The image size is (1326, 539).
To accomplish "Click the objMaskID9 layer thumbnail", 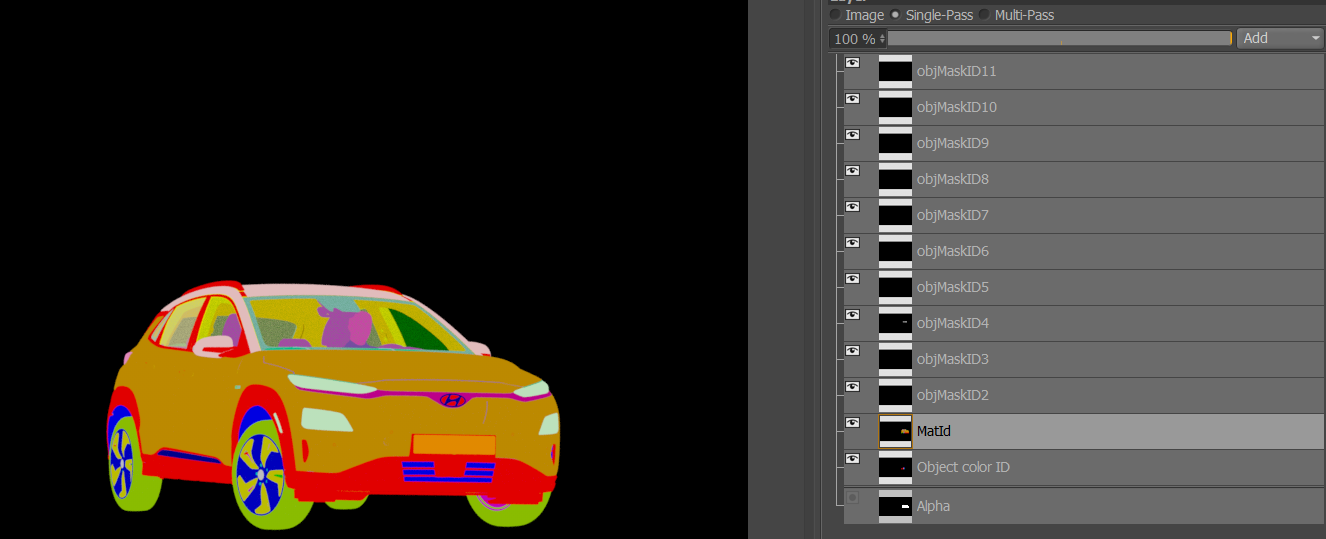I will point(896,143).
